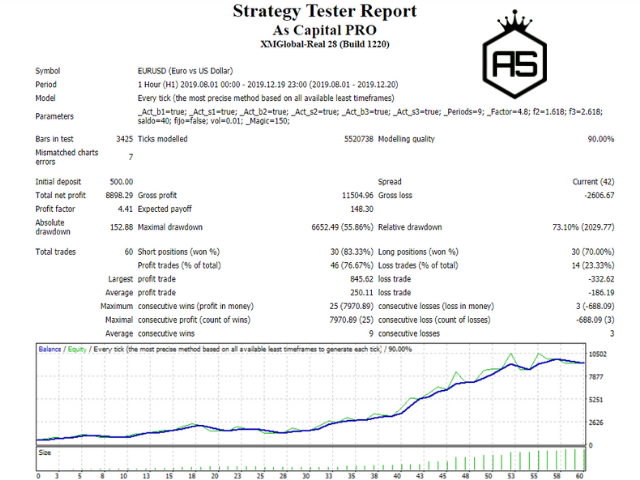This screenshot has height=480, width=640.
Task: Click the 'Mismatched charts errors' label
Action: (67, 157)
